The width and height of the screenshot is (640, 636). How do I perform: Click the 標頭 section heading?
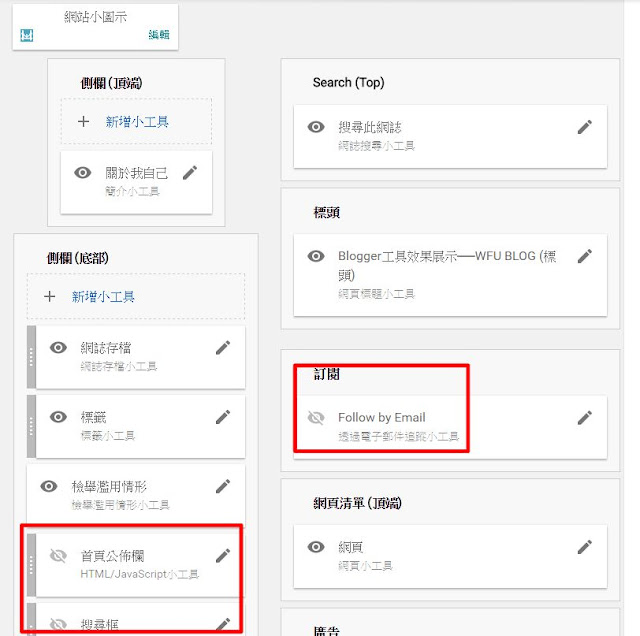coord(327,212)
